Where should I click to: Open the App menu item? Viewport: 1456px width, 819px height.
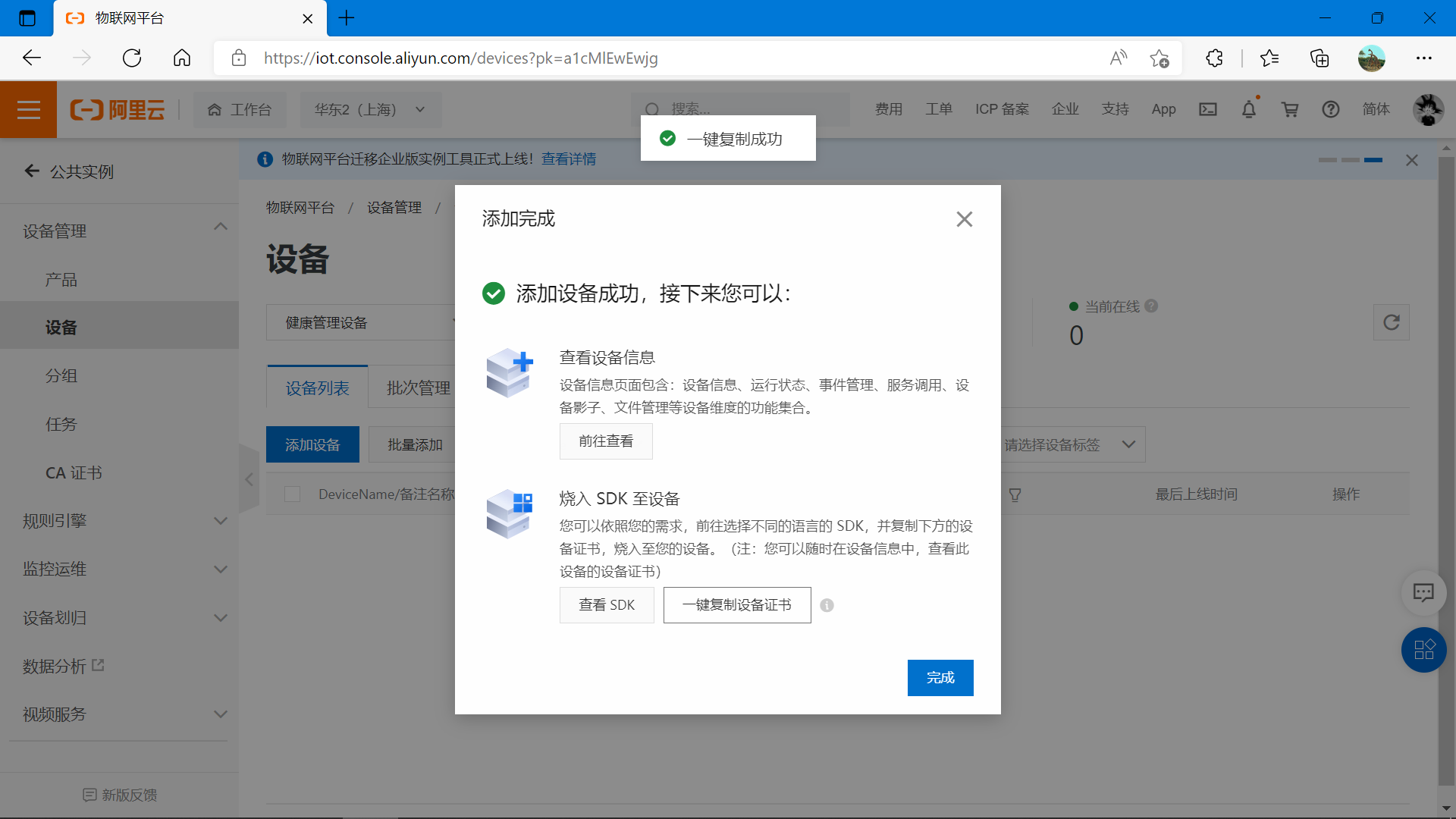pos(1164,109)
